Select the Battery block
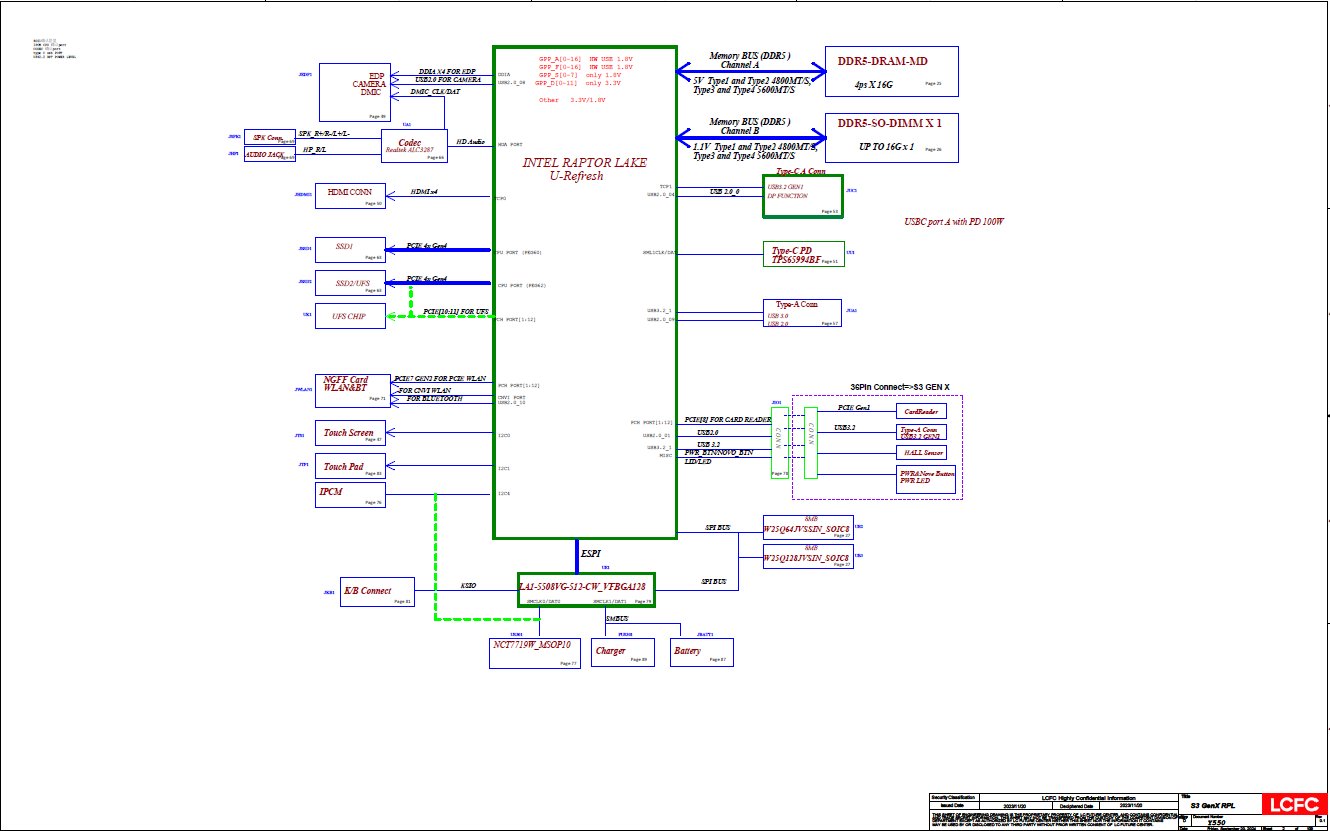The height and width of the screenshot is (831, 1330). pyautogui.click(x=701, y=652)
